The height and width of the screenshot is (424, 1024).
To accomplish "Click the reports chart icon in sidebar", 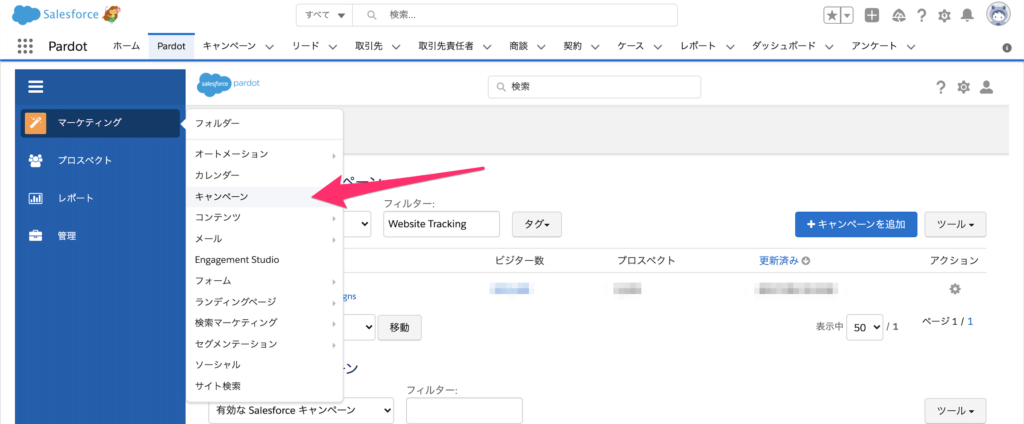I will point(35,198).
